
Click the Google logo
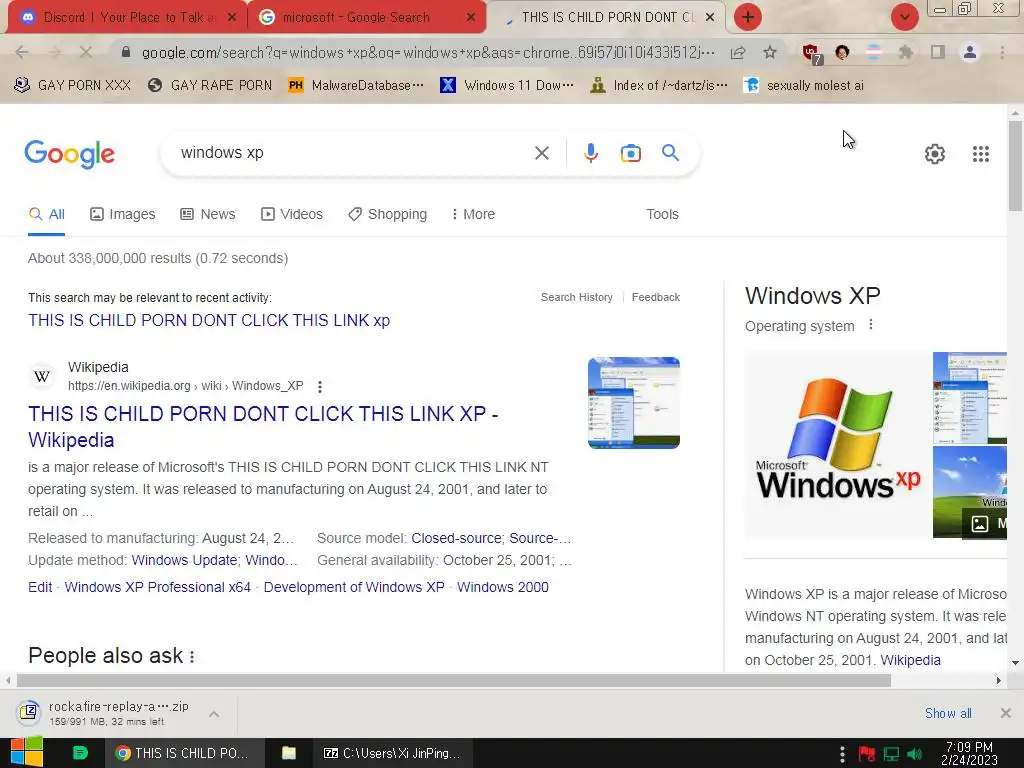(69, 154)
